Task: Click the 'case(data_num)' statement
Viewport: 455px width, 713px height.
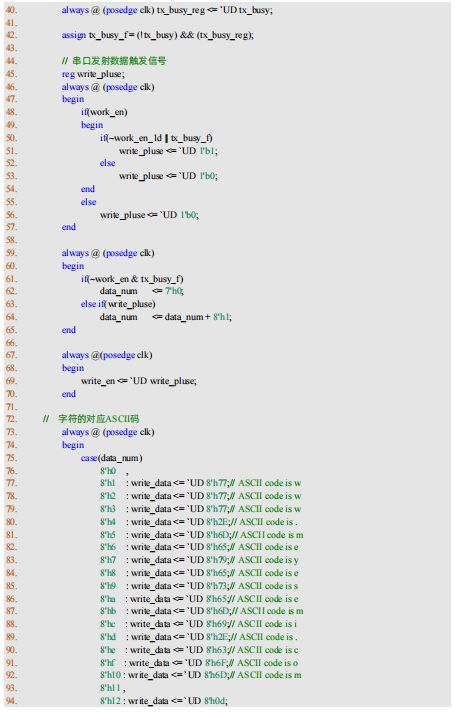Action: (x=112, y=458)
